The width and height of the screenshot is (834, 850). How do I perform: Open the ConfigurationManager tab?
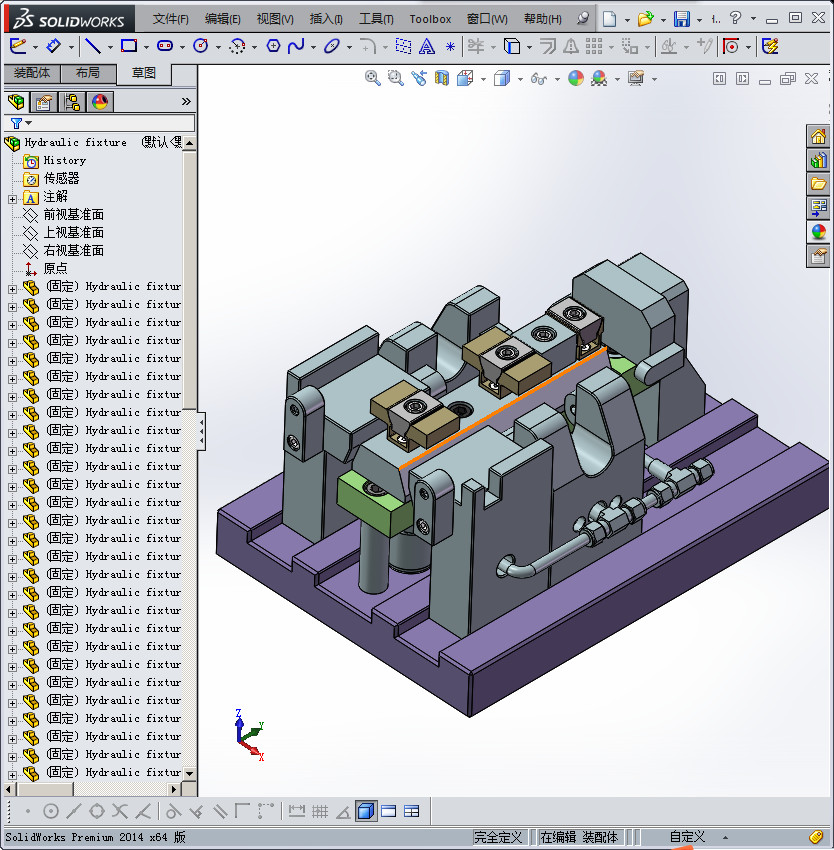(72, 101)
